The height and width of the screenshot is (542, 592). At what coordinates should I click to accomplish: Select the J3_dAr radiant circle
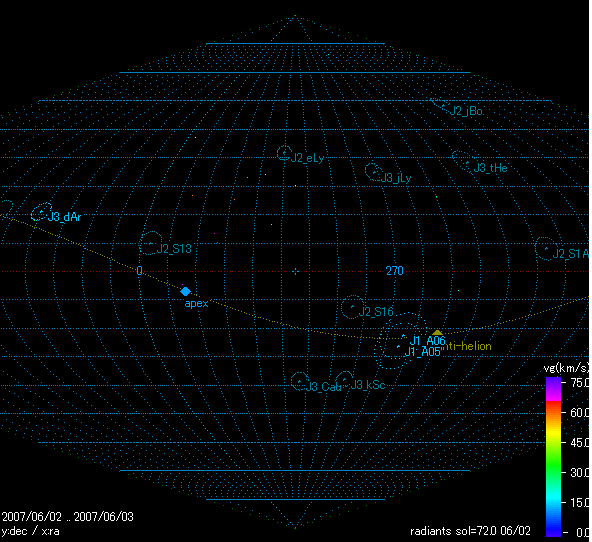[x=41, y=212]
